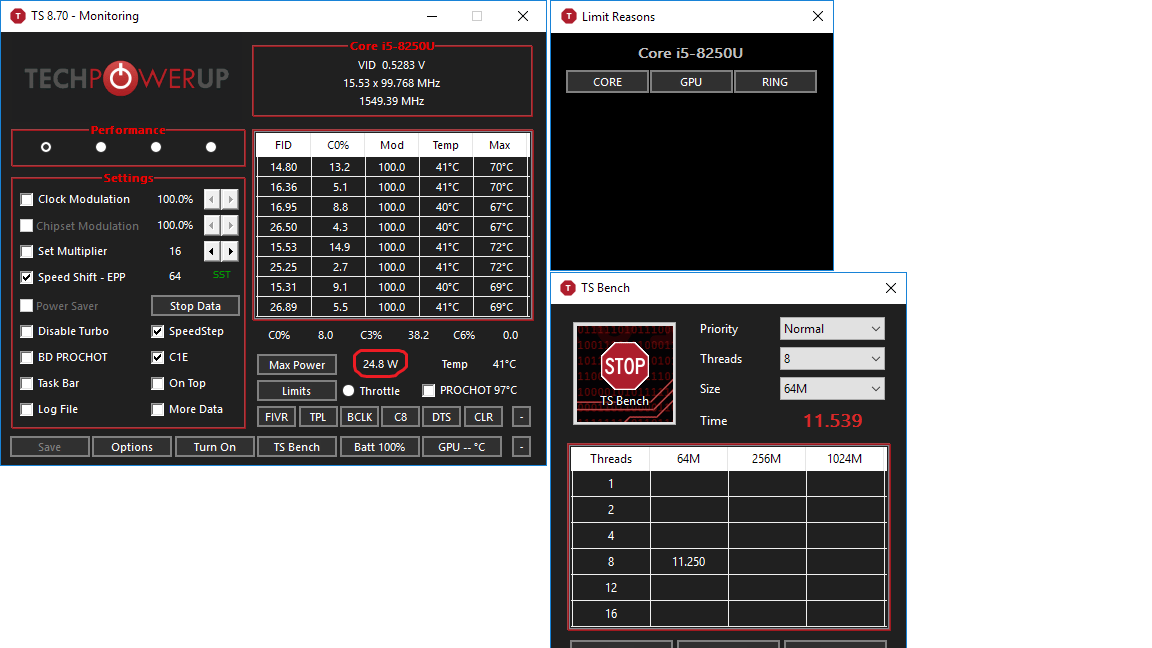The height and width of the screenshot is (648, 1152).
Task: Select third Performance profile radio button
Action: [x=156, y=147]
